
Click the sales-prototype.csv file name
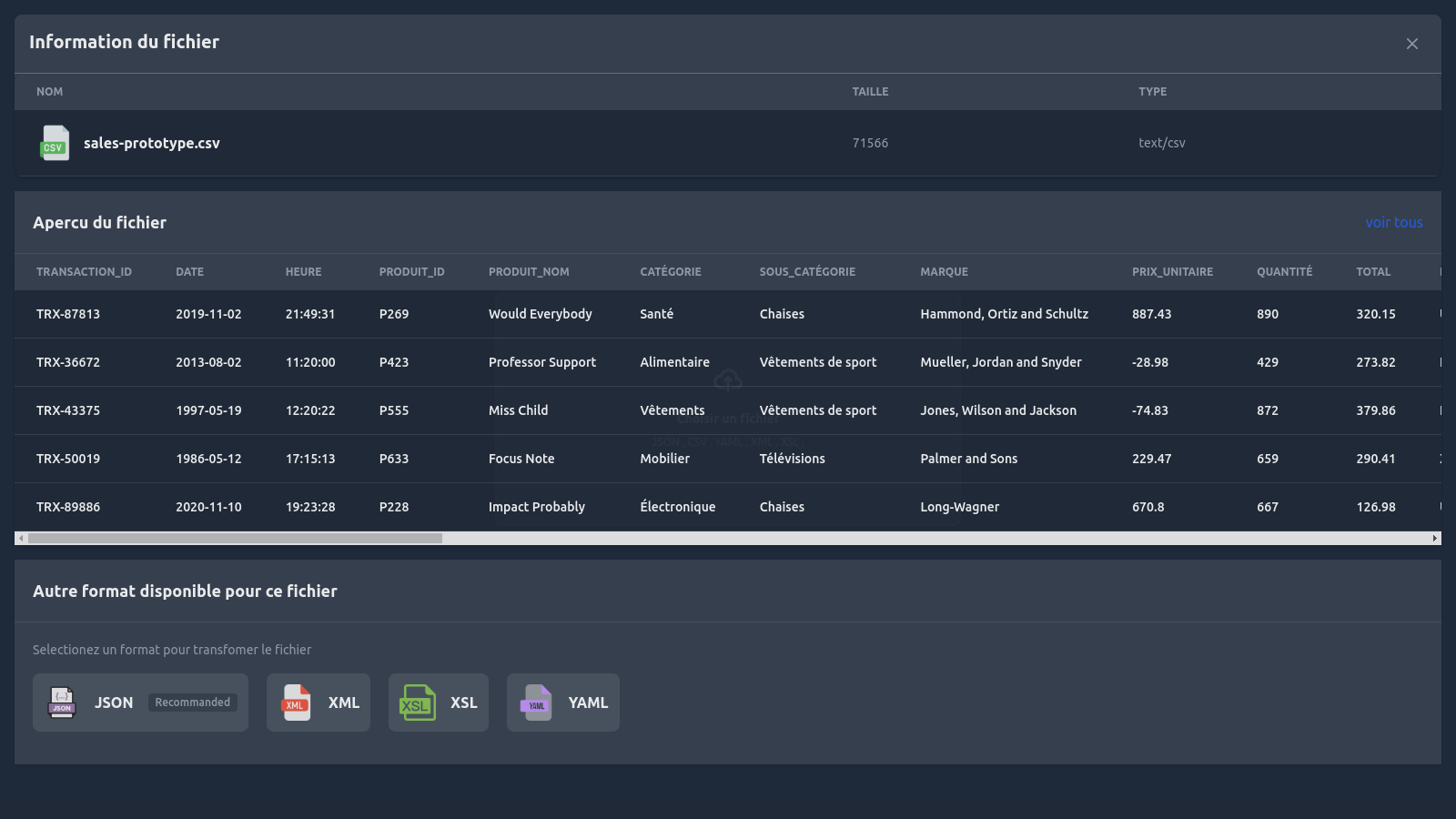coord(151,143)
